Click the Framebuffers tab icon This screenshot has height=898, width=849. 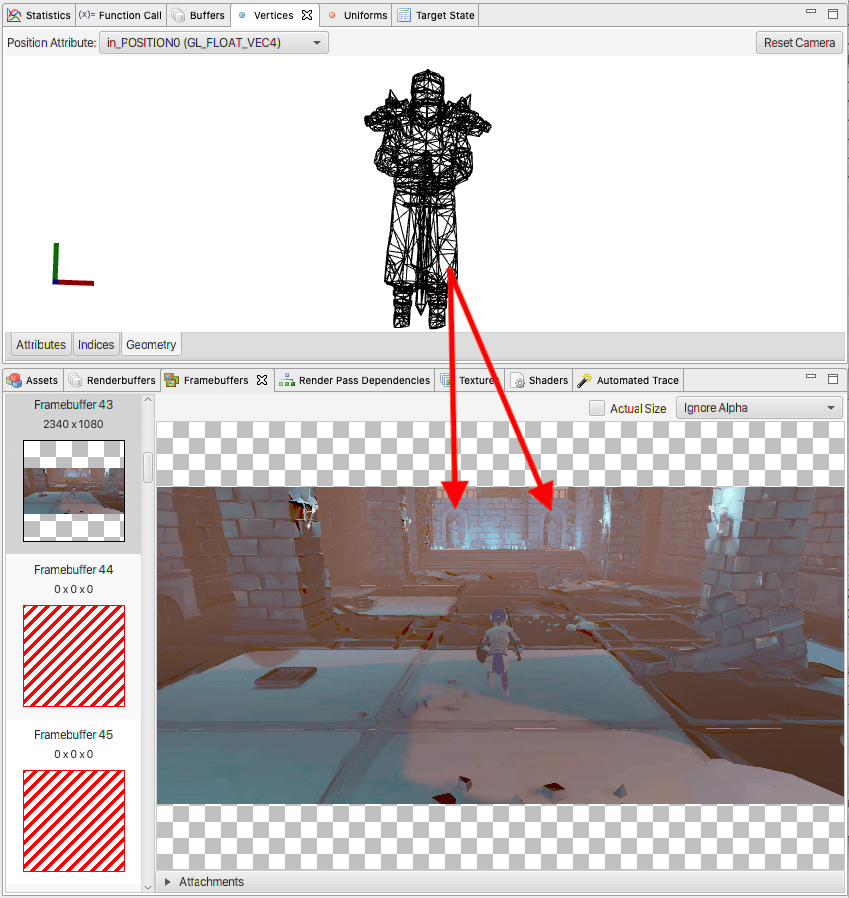tap(171, 380)
